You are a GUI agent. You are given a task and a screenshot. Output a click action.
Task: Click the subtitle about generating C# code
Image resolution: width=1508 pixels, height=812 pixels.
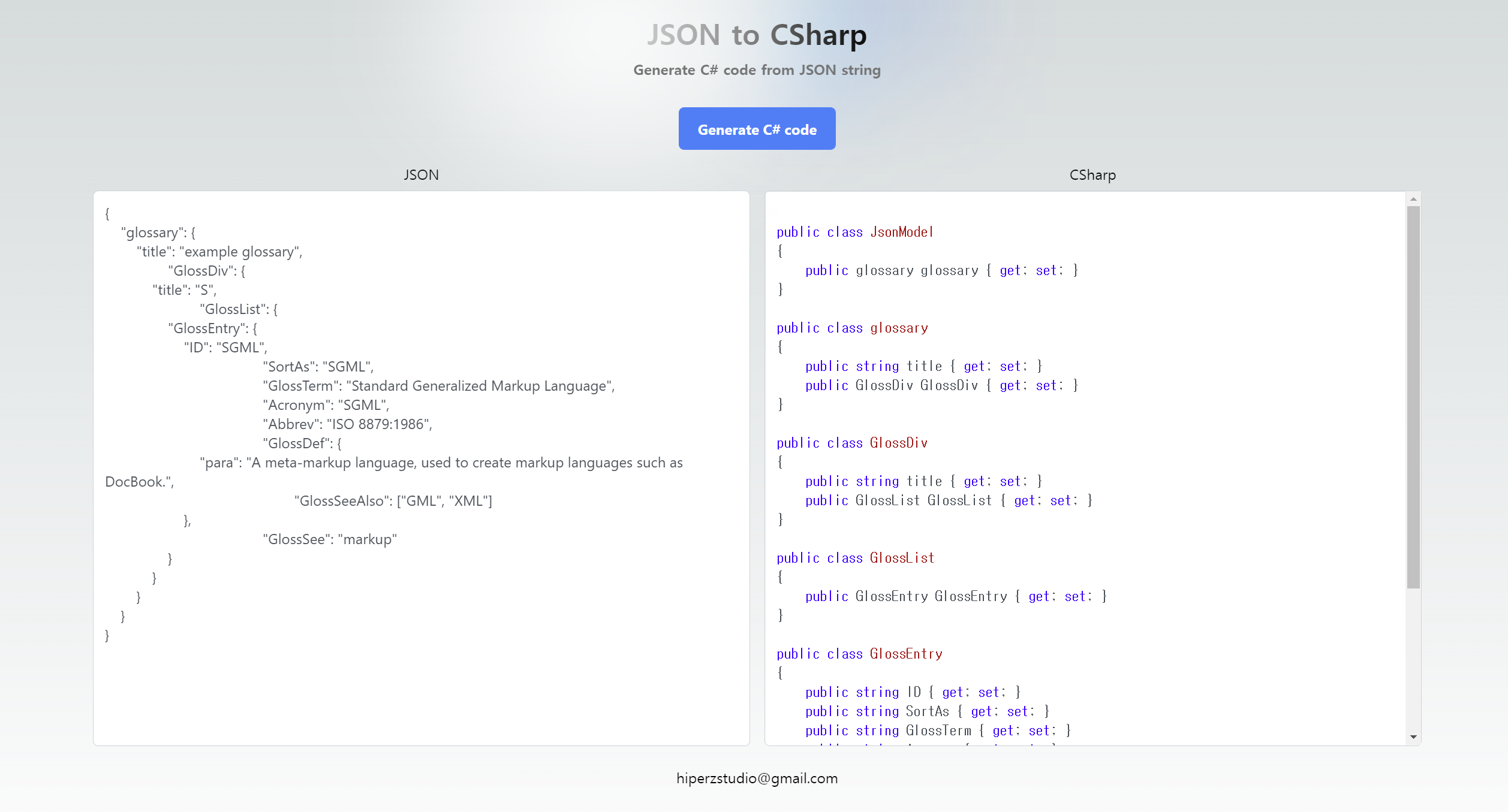tap(757, 70)
